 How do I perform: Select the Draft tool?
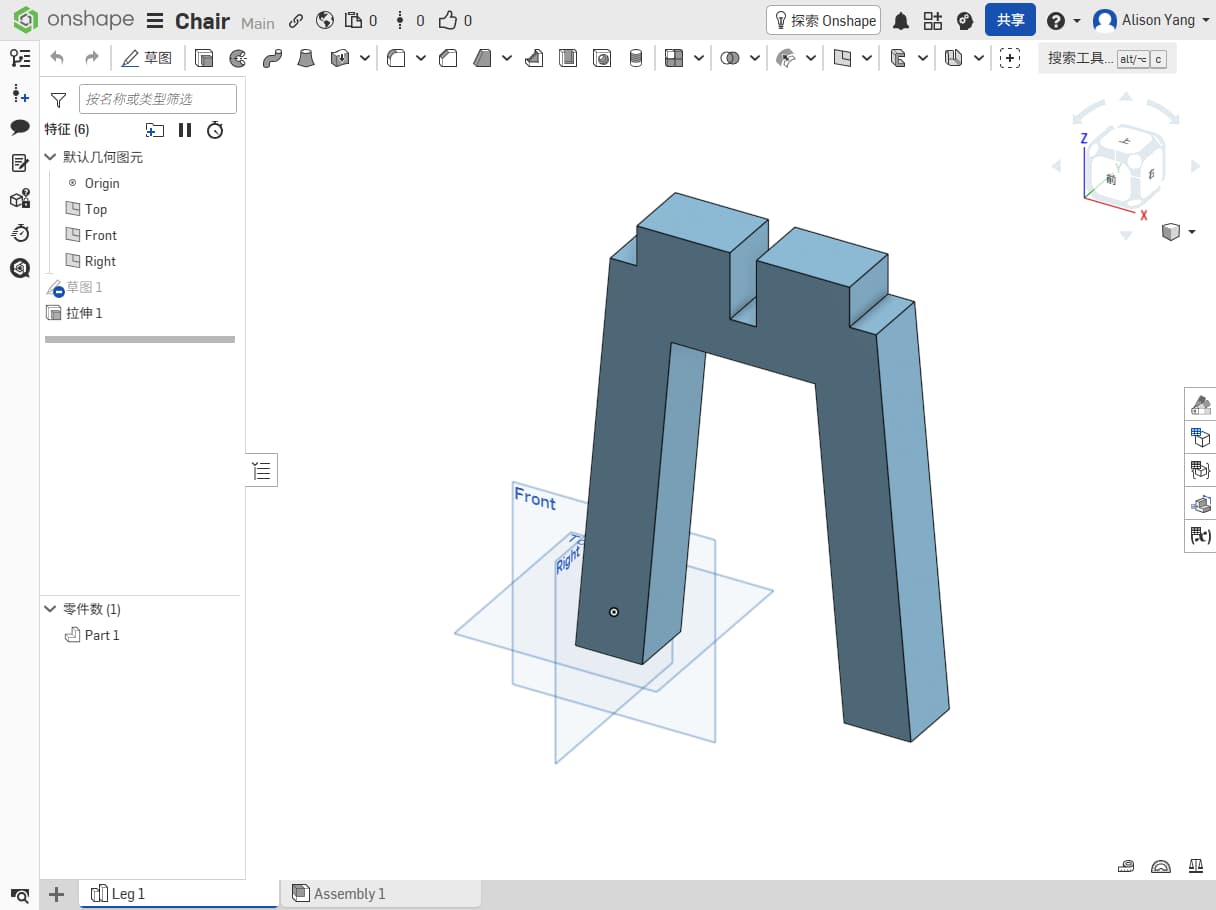tap(482, 58)
